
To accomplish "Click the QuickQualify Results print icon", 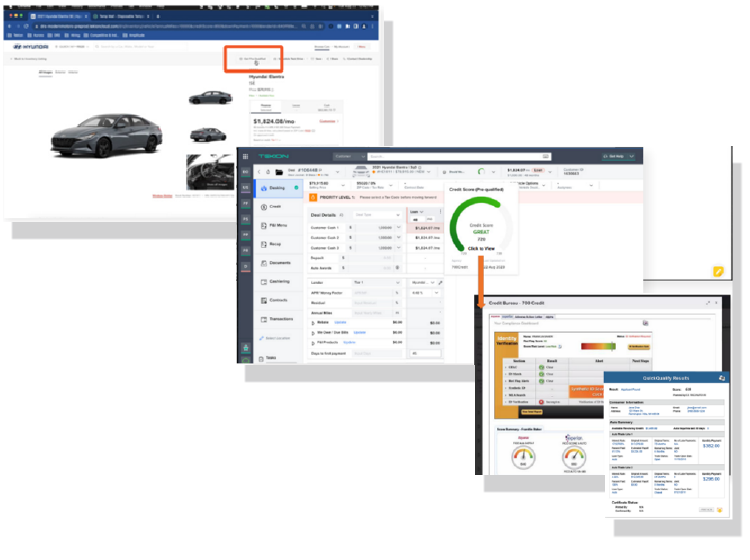I will (x=722, y=378).
